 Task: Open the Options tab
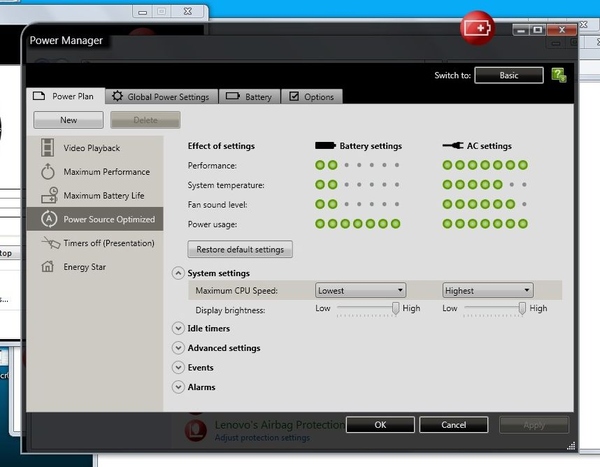[311, 96]
